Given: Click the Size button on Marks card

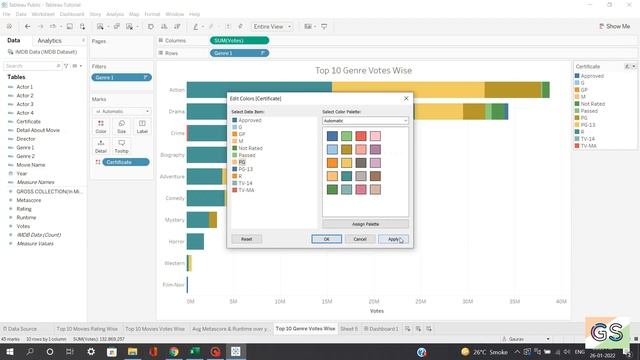Looking at the screenshot, I should [x=122, y=127].
